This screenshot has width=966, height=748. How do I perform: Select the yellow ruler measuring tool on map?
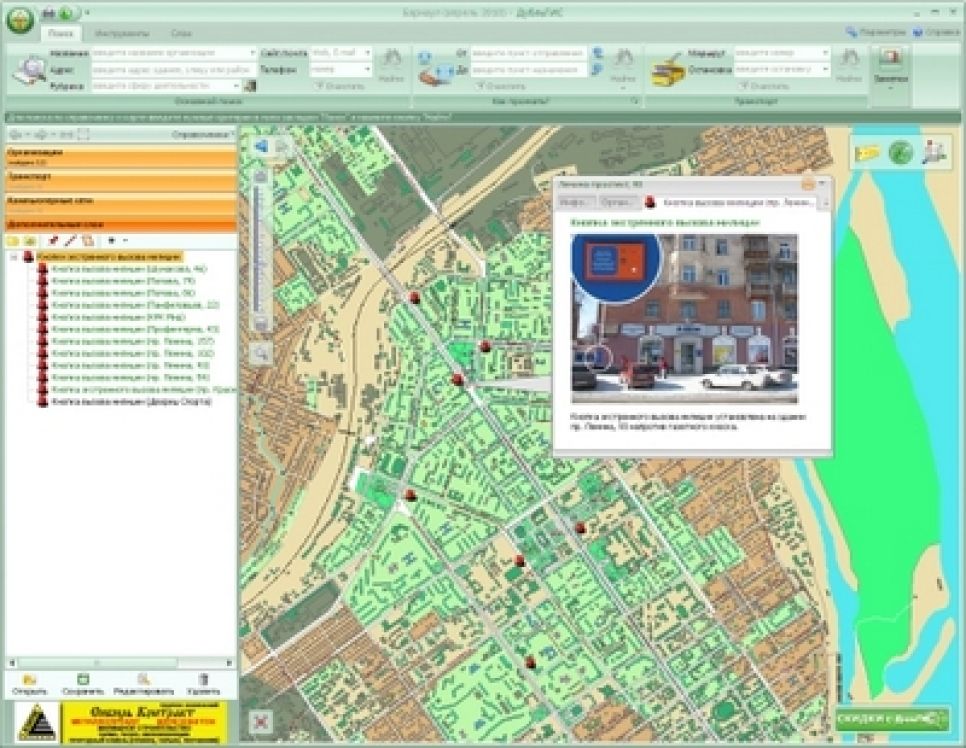click(867, 152)
